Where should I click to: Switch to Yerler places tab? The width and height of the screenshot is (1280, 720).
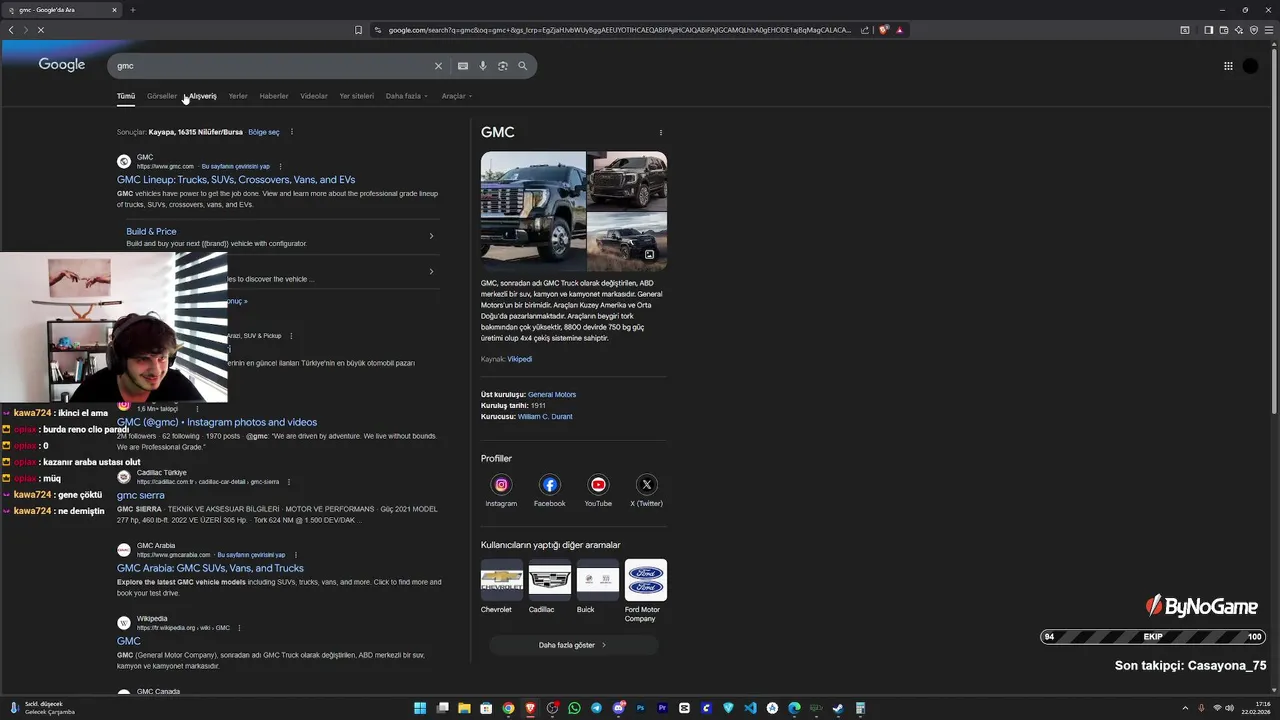238,96
